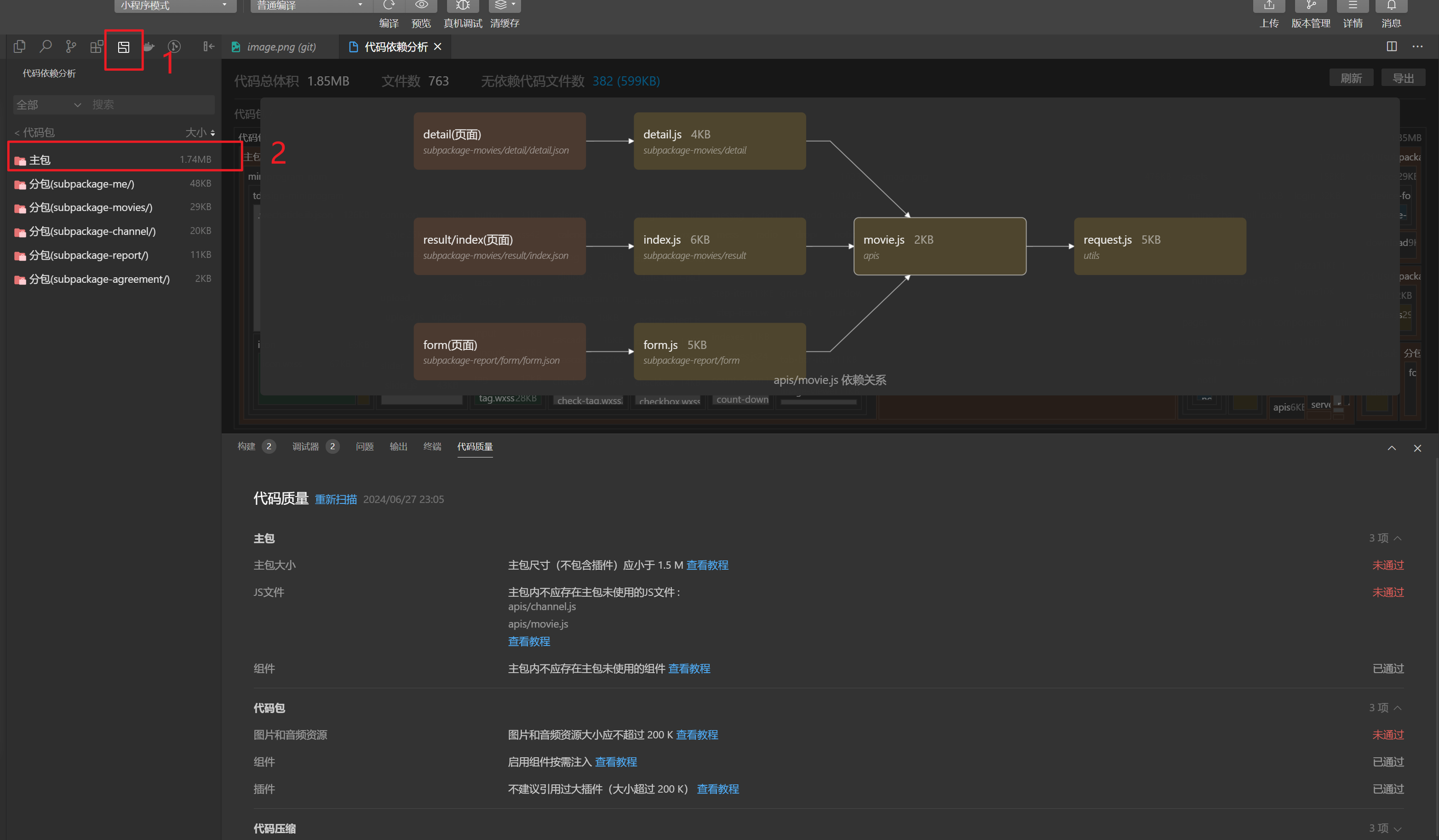
Task: Click the 上传 upload icon
Action: tap(1269, 6)
